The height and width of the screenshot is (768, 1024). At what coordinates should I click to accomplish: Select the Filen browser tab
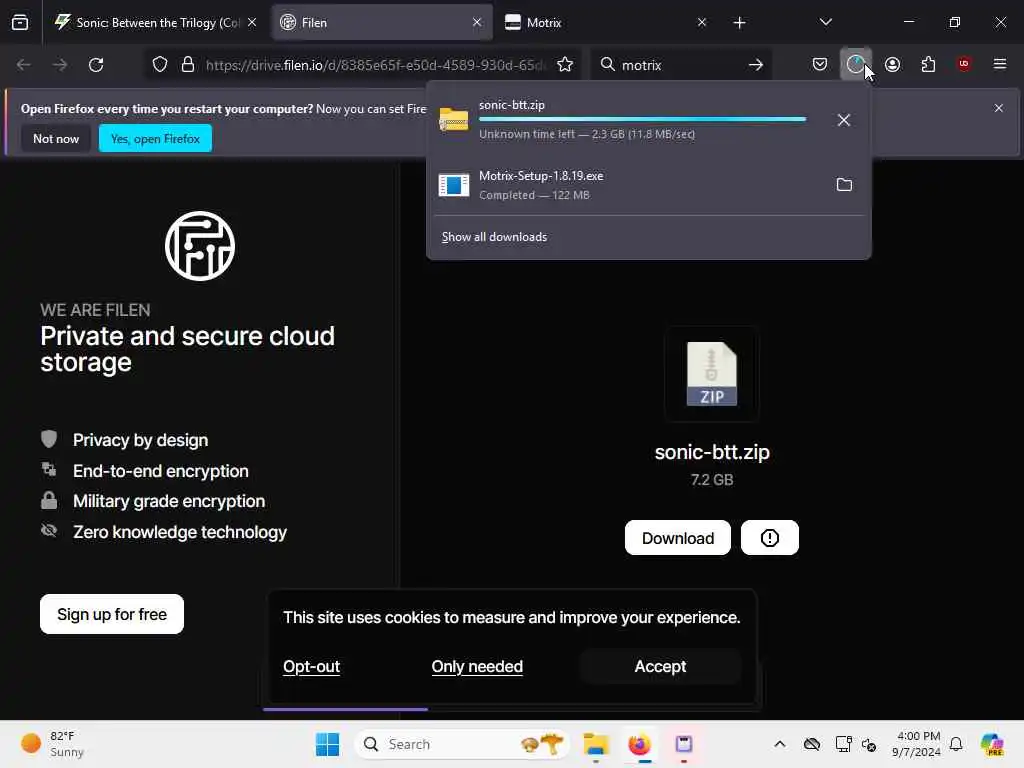tap(382, 23)
